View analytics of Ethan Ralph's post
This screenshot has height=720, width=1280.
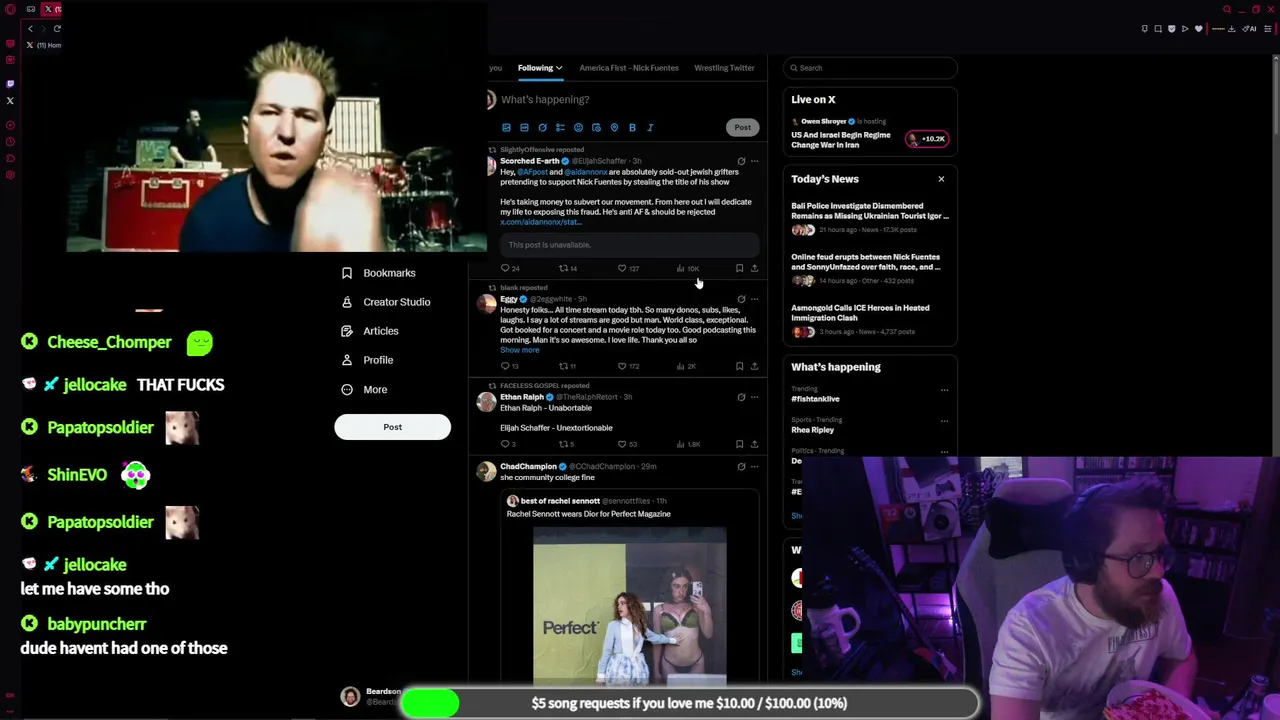click(x=688, y=444)
